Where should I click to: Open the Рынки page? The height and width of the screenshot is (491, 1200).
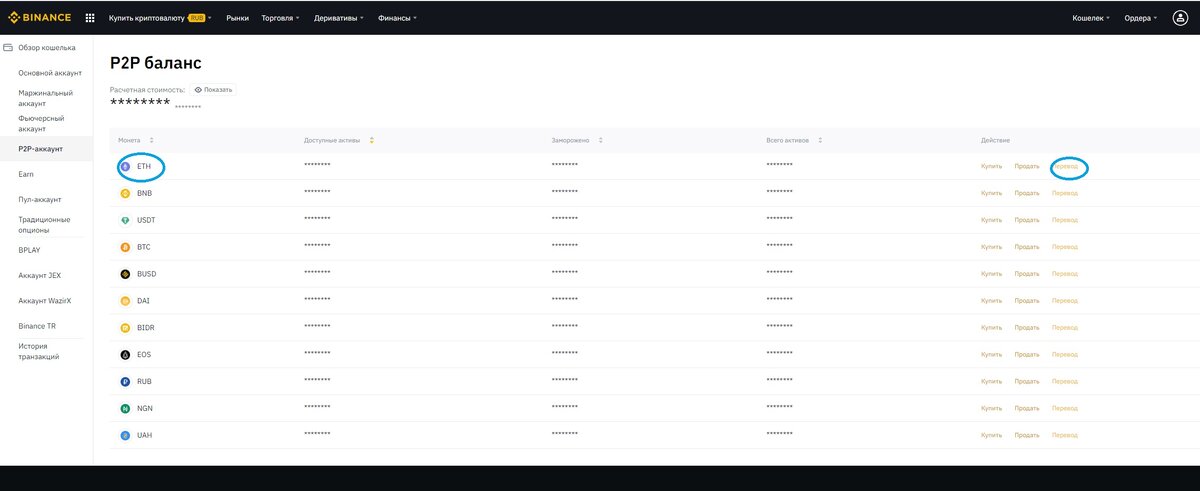click(x=237, y=18)
